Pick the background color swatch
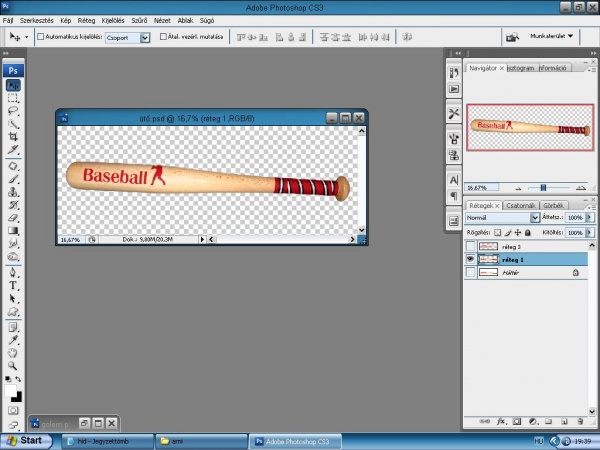600x450 pixels. pos(18,398)
